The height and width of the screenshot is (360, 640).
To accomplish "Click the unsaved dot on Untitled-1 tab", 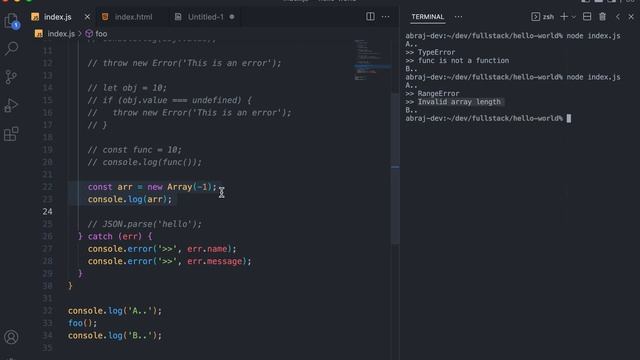I will [x=232, y=17].
